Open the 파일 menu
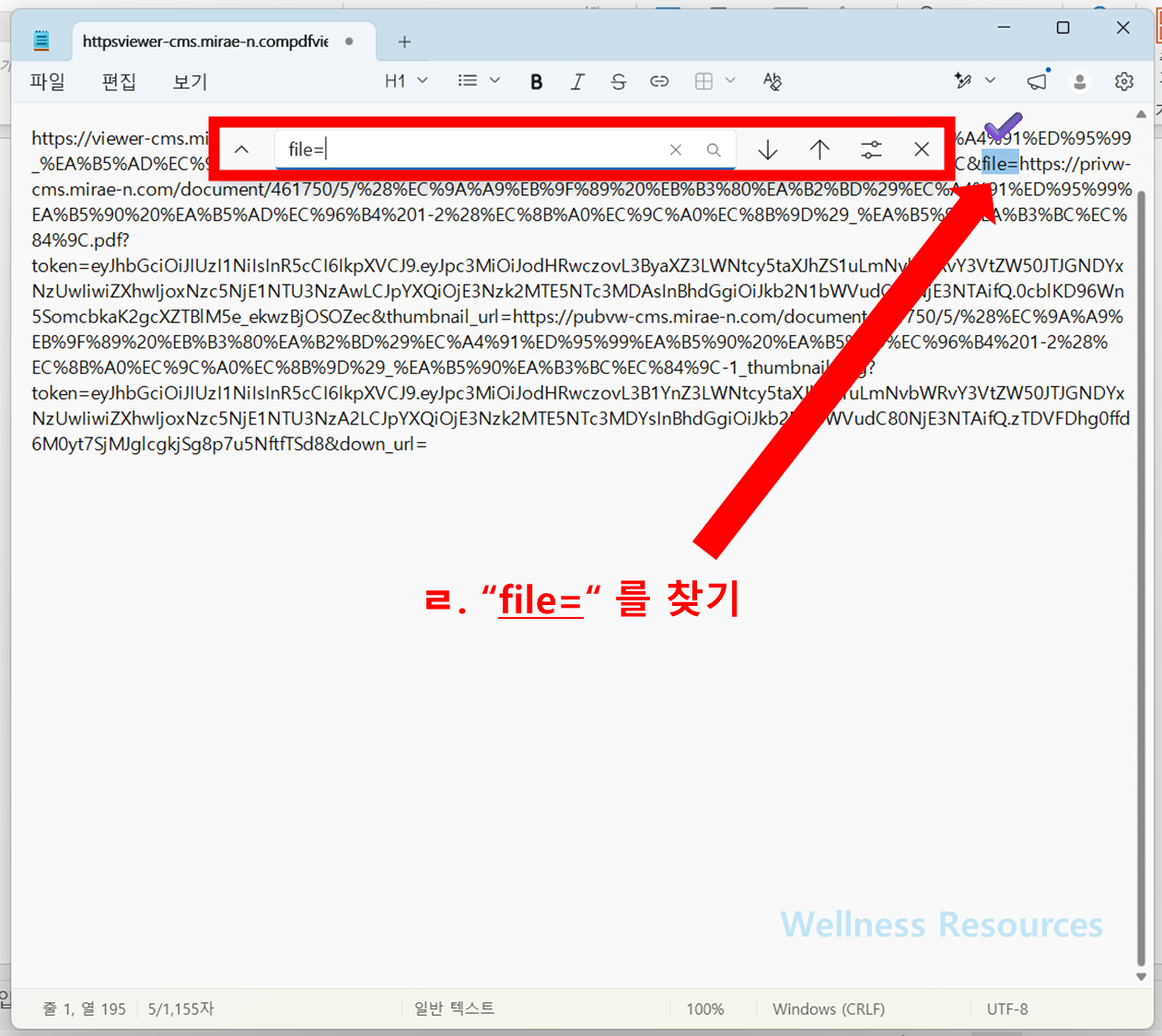1162x1036 pixels. click(47, 82)
